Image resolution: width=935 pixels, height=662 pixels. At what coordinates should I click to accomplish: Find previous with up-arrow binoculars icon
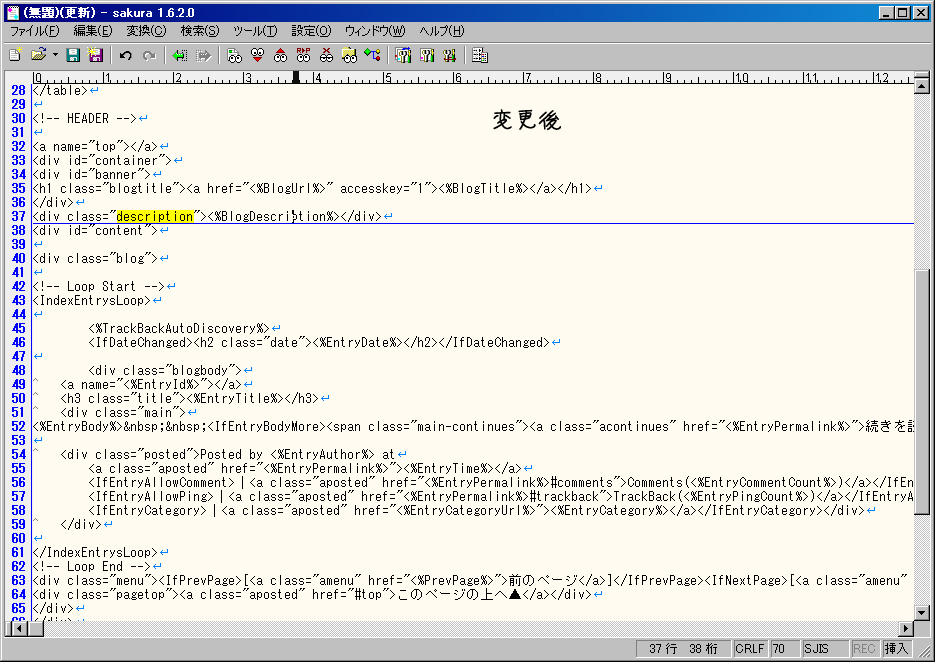click(280, 55)
